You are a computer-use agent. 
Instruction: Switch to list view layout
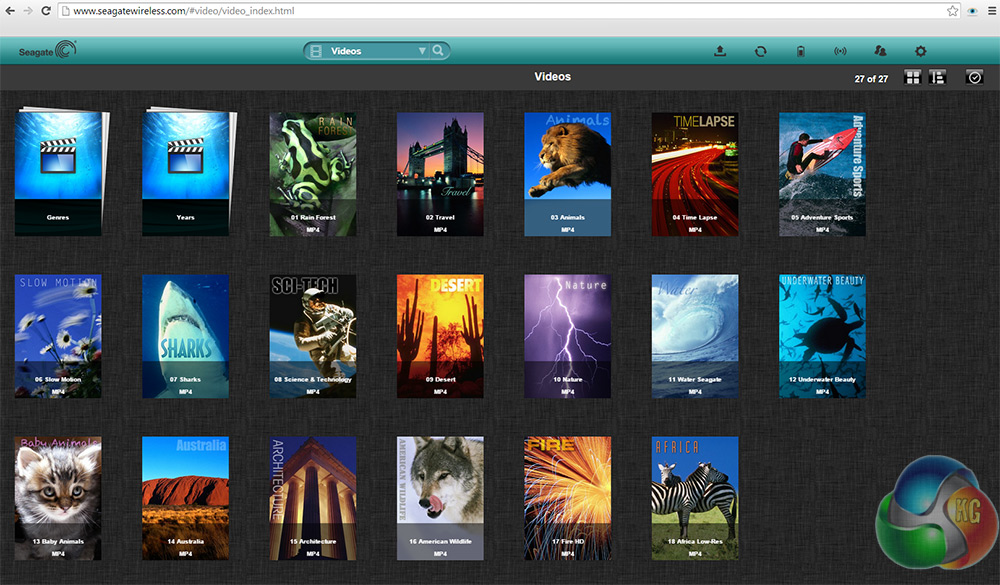(937, 78)
